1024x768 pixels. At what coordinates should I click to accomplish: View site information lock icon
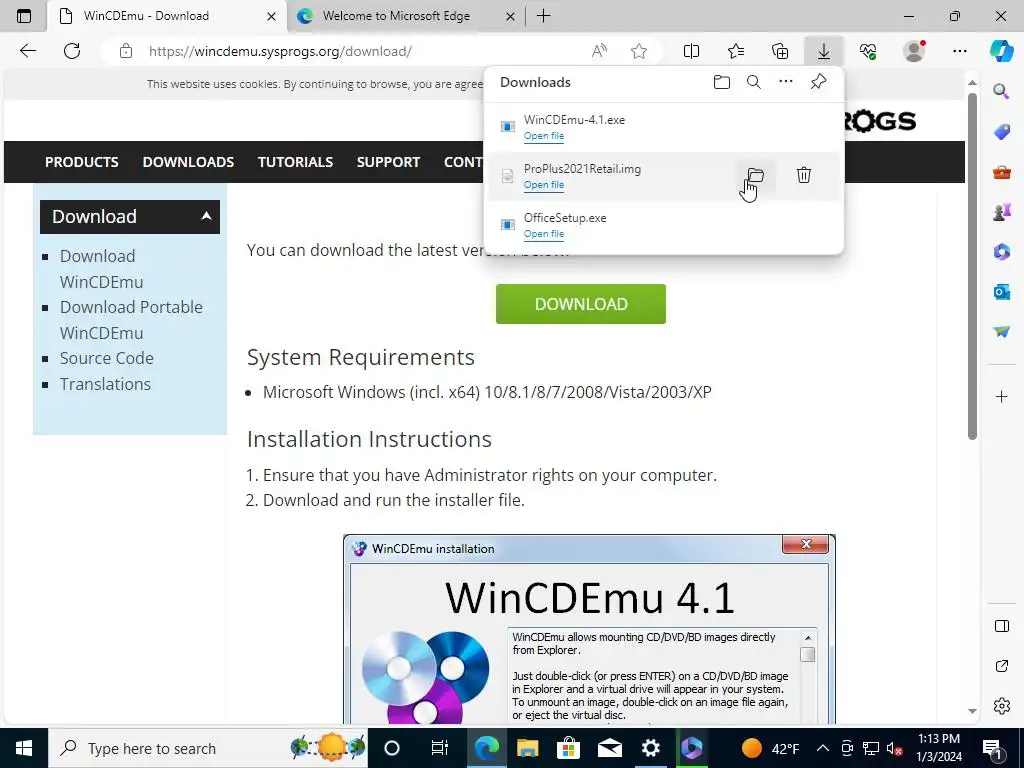pyautogui.click(x=126, y=51)
